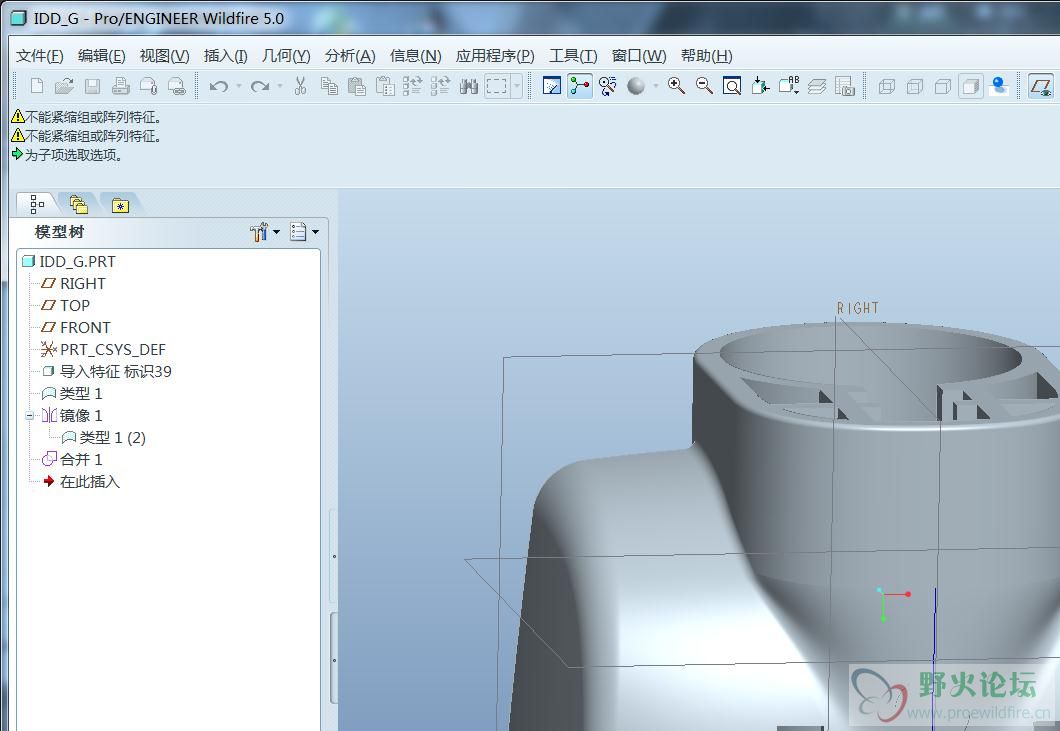
Task: Open the Redo history dropdown arrow
Action: [279, 87]
